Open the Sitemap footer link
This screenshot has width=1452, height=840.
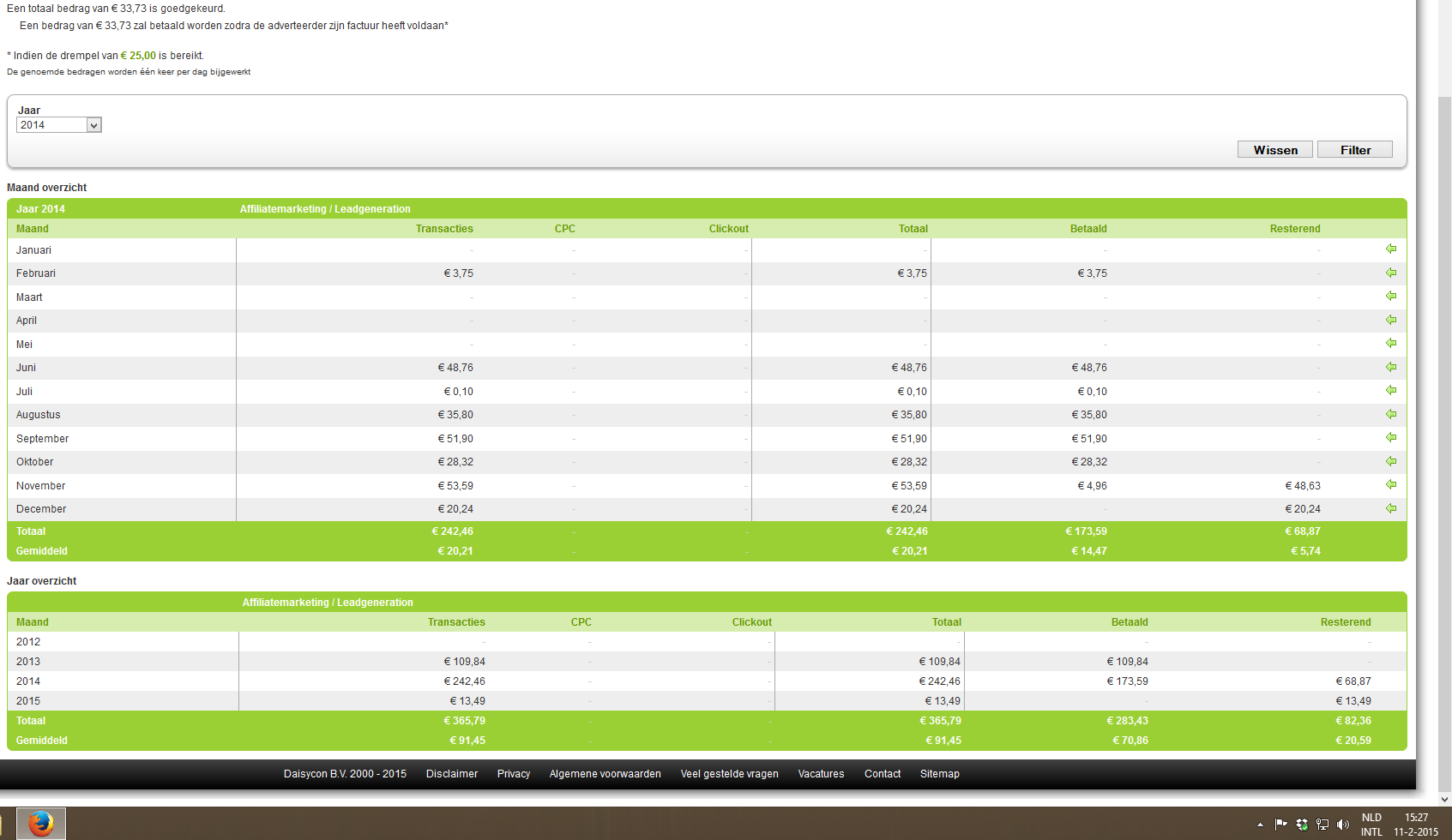tap(940, 774)
